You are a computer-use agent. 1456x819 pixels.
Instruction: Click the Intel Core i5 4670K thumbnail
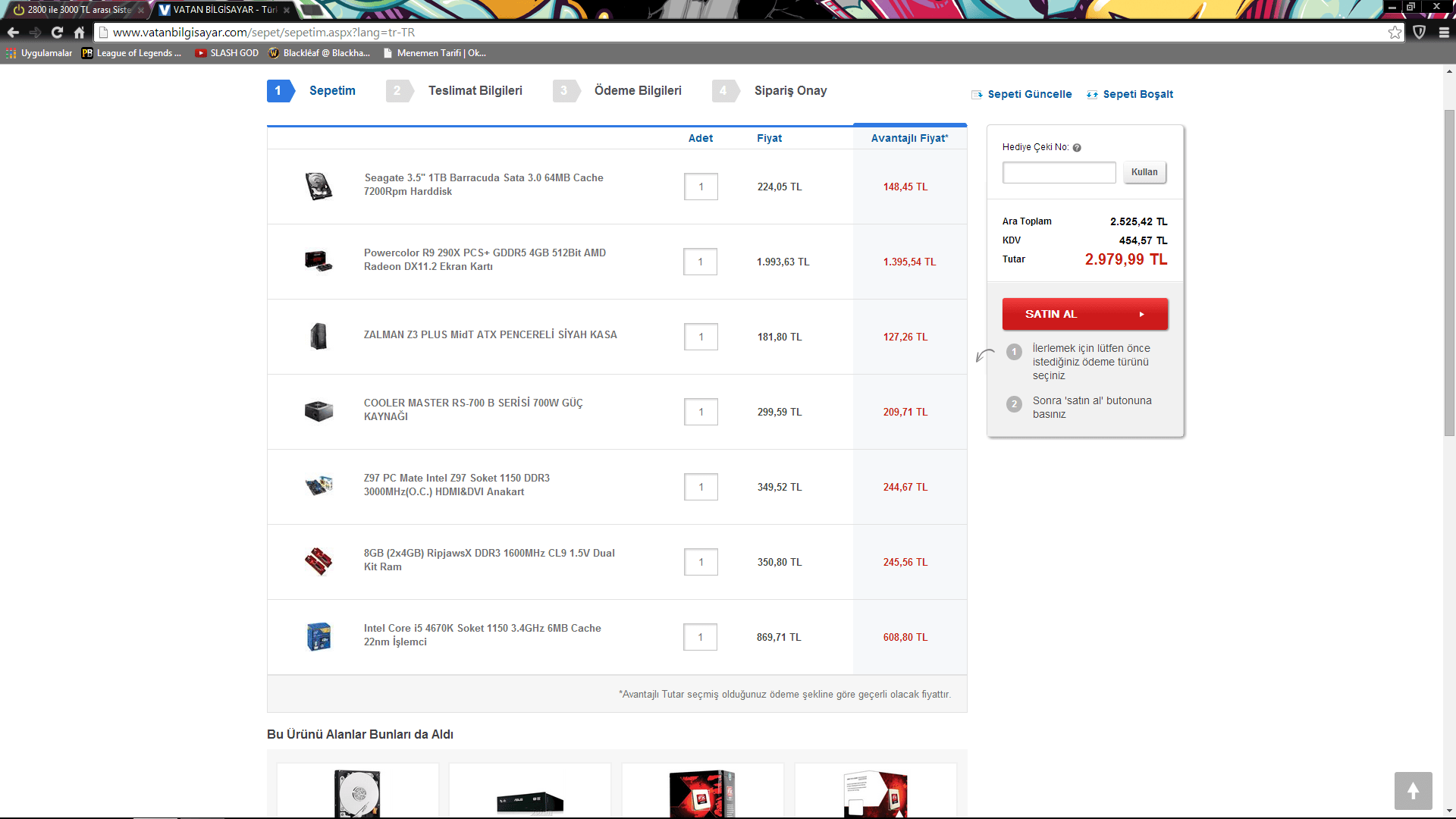[318, 637]
